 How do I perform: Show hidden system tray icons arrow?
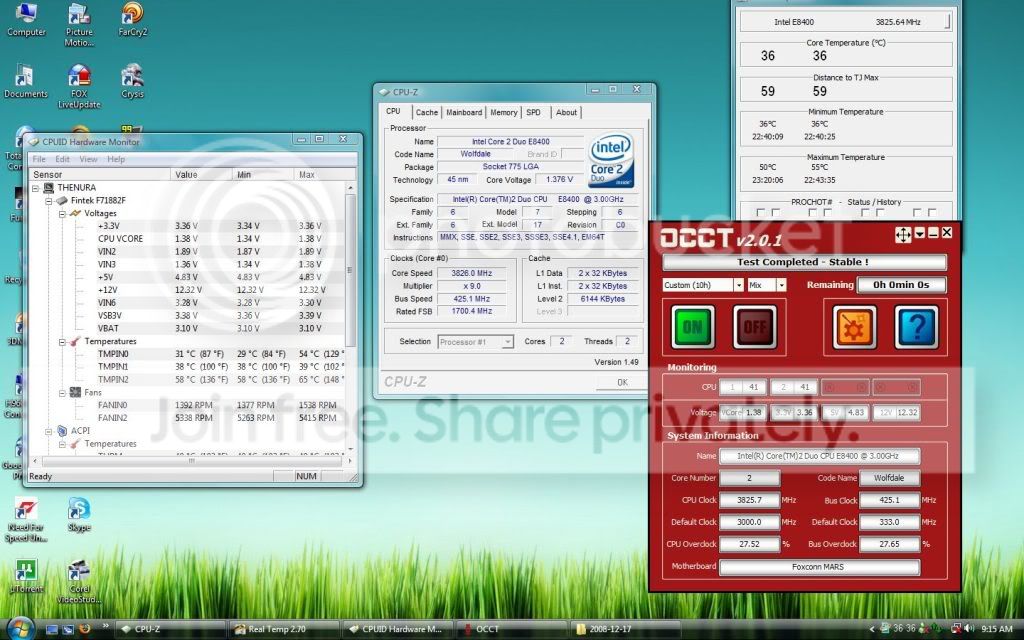[872, 630]
